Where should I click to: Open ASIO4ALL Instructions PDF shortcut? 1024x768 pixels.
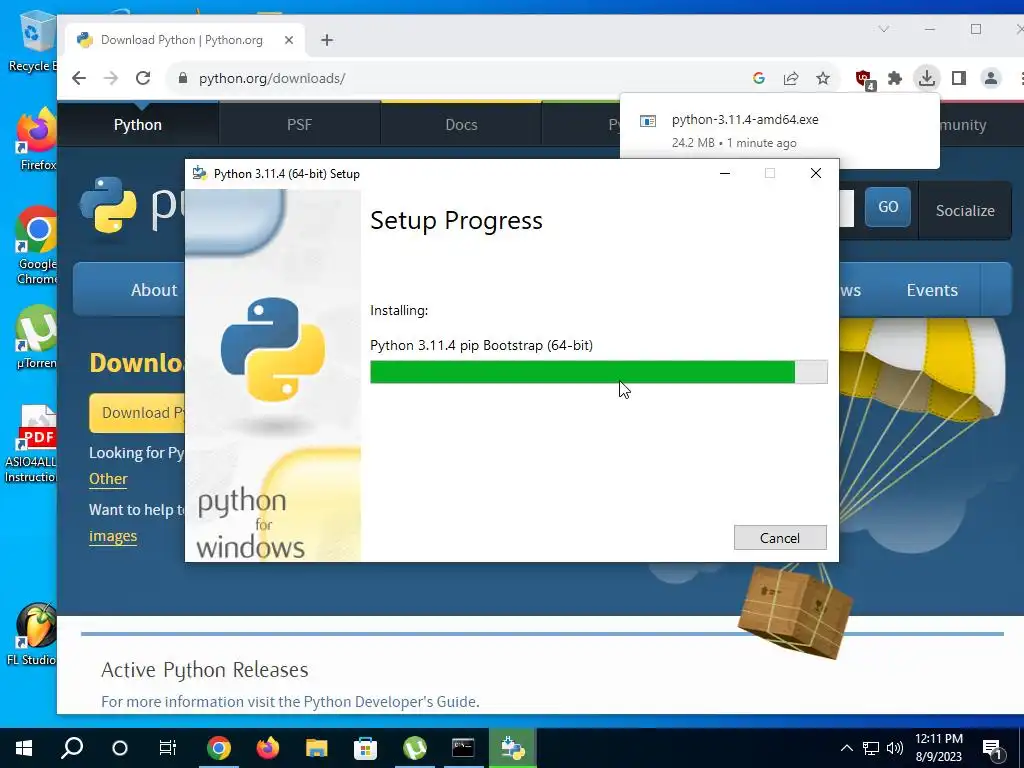pyautogui.click(x=31, y=443)
